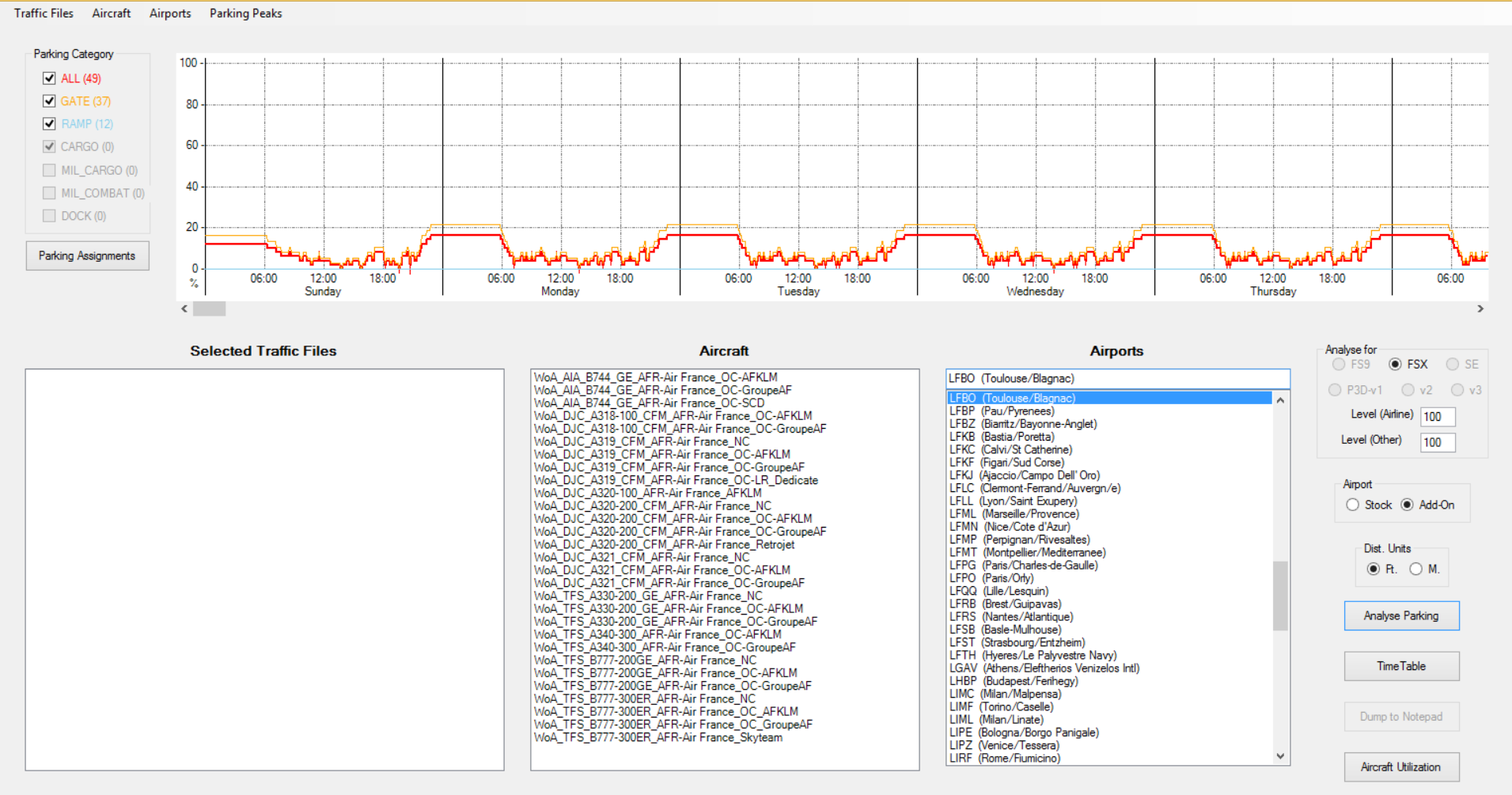
Task: Click the Parking Assignments button
Action: [87, 256]
